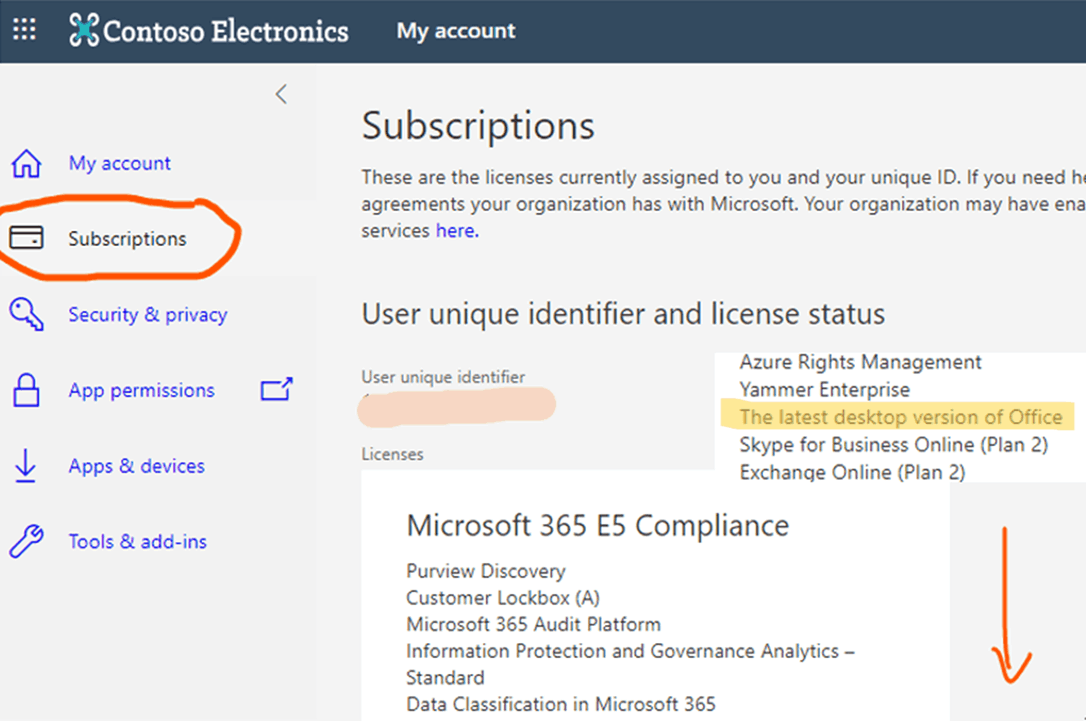
Task: Click the Contoso Electronics header title
Action: click(x=226, y=31)
